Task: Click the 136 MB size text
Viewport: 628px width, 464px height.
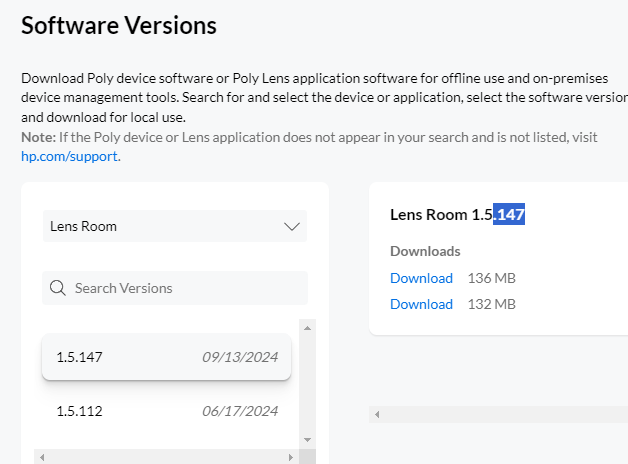Action: [491, 278]
